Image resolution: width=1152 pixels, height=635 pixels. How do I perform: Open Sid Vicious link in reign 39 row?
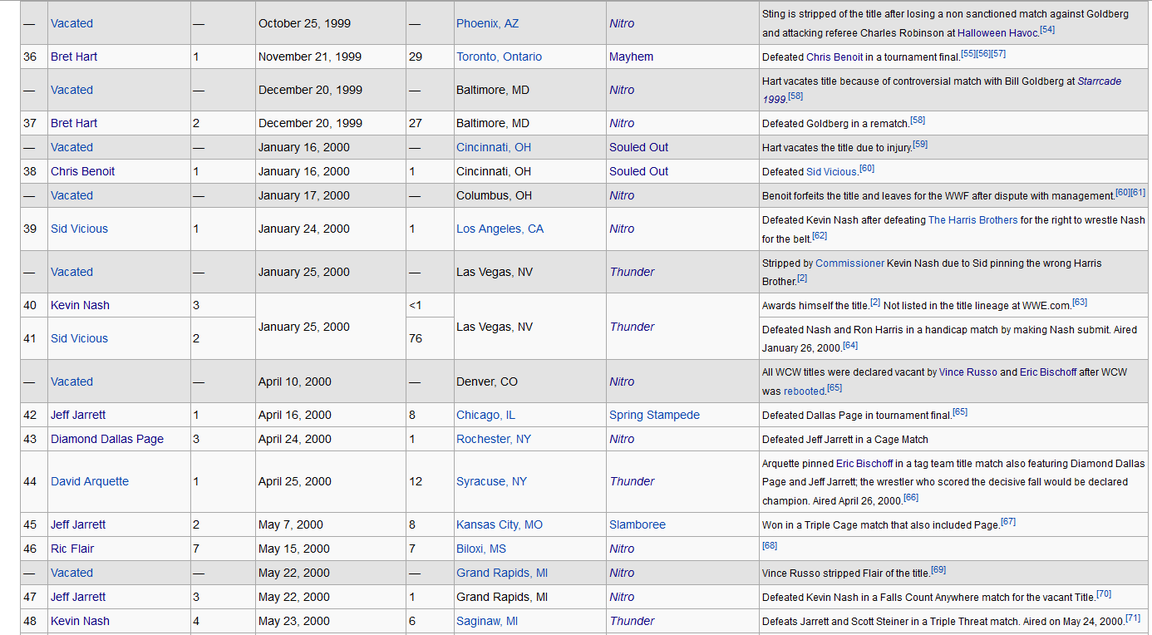[79, 229]
